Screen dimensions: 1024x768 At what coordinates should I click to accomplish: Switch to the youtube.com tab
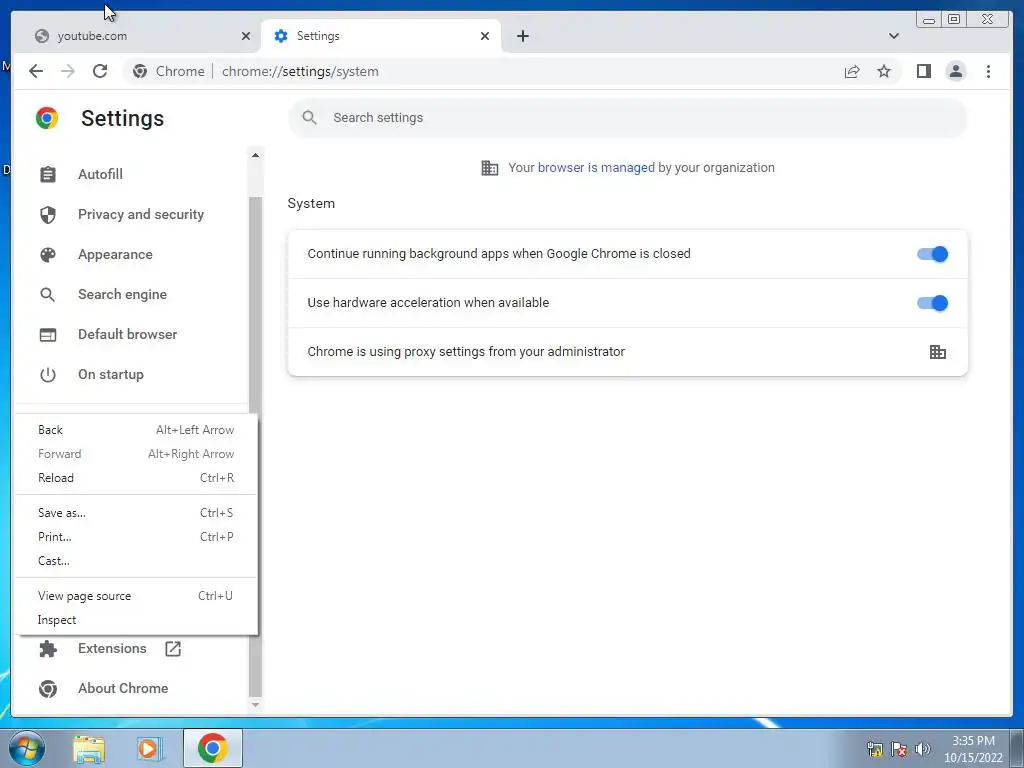tap(136, 36)
